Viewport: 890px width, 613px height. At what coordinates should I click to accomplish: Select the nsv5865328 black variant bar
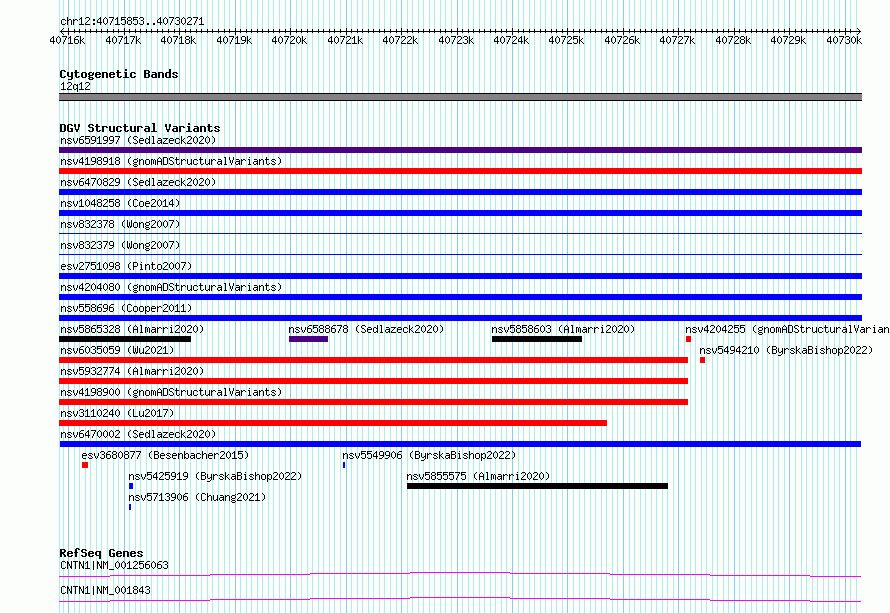coord(125,339)
